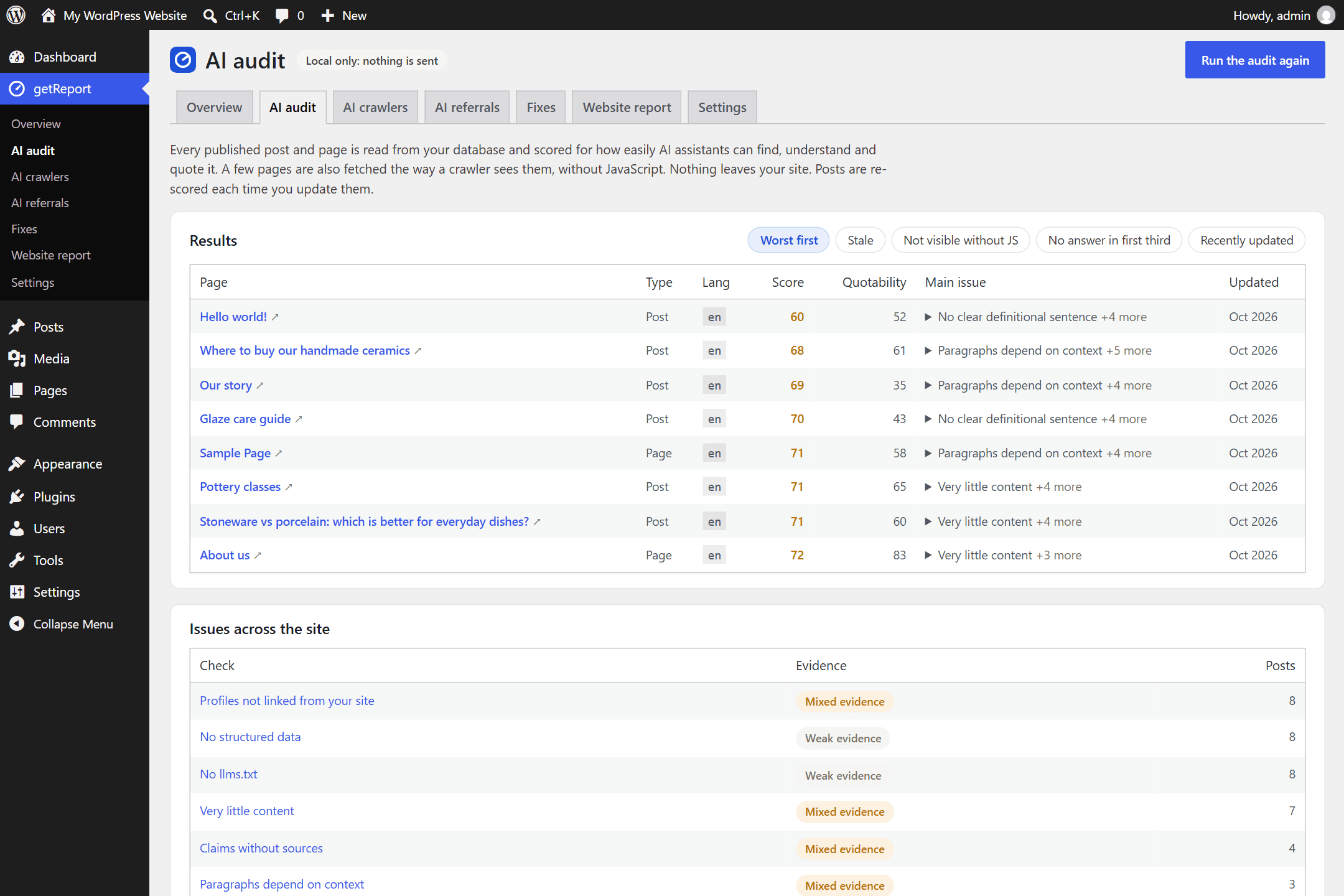Open Hello world! external link arrow
1344x896 pixels.
pyautogui.click(x=275, y=317)
